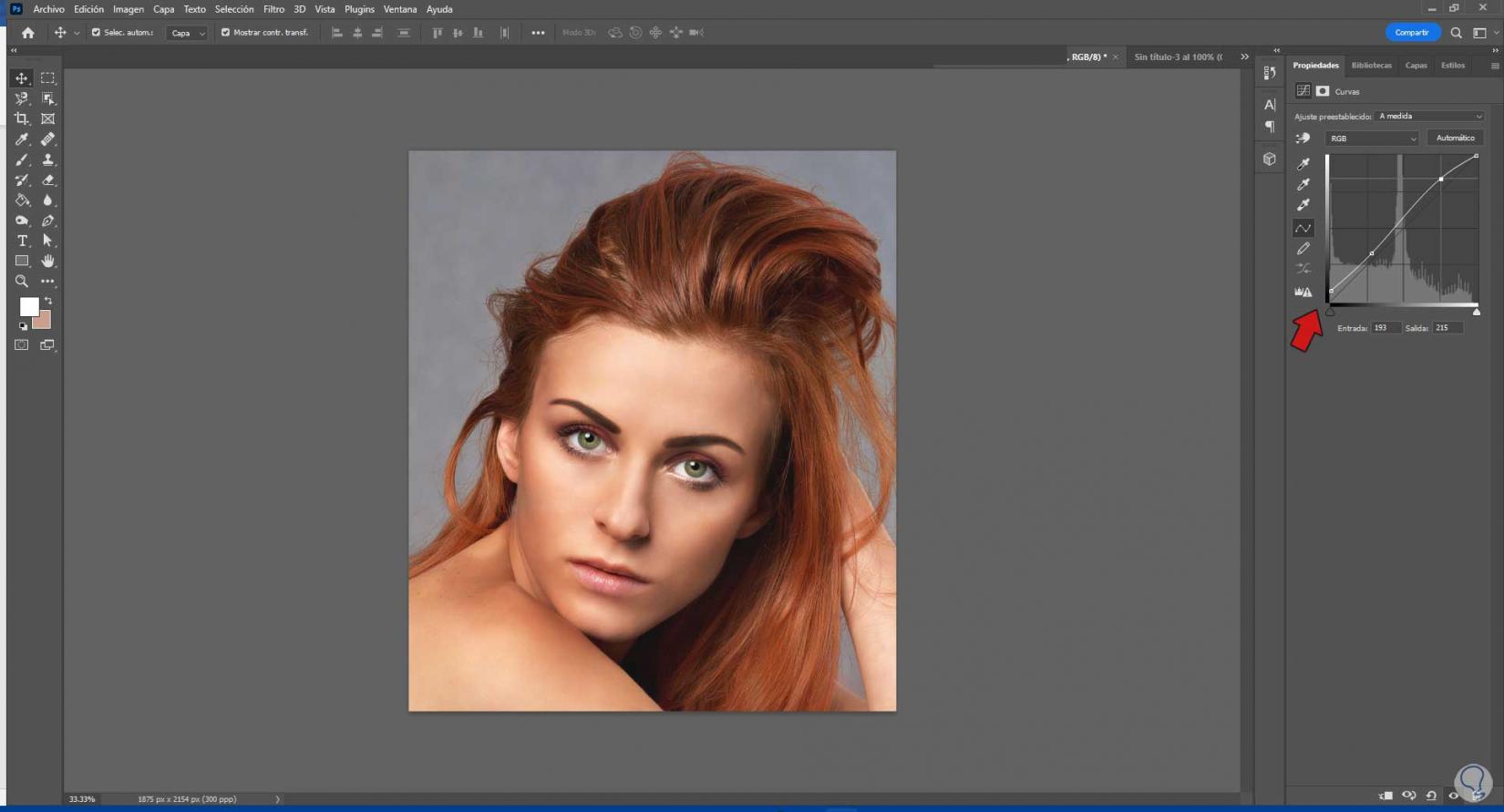Viewport: 1504px width, 812px height.
Task: Click the Pen tool
Action: (x=47, y=221)
